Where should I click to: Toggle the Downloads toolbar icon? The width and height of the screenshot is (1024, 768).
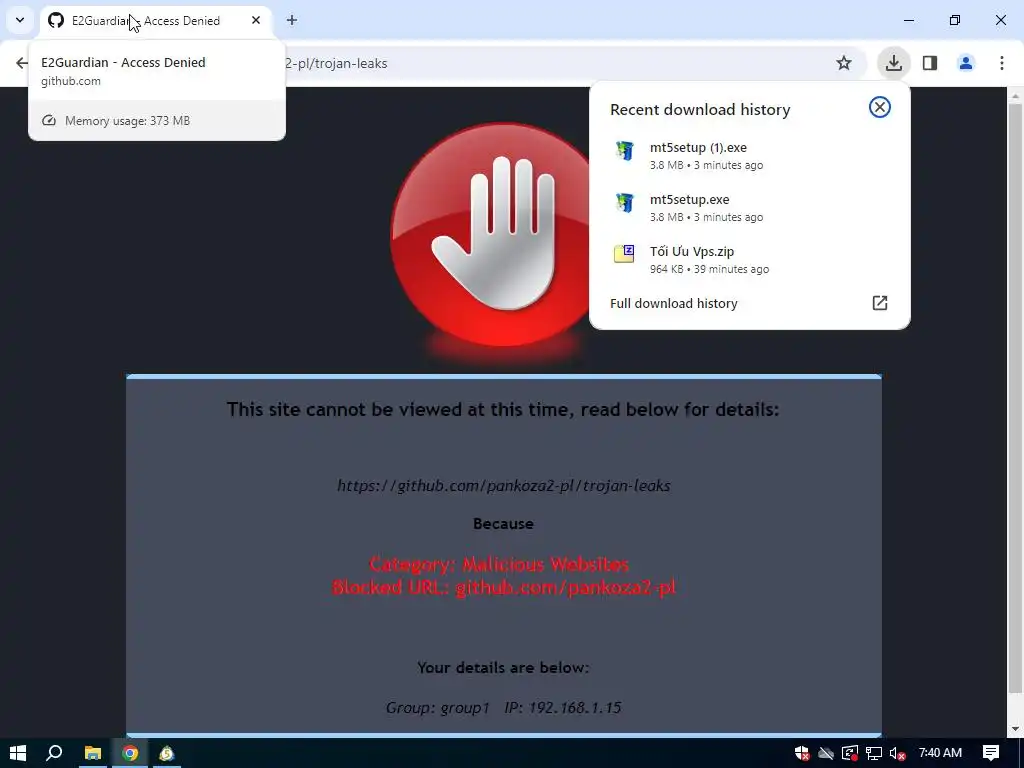(893, 63)
